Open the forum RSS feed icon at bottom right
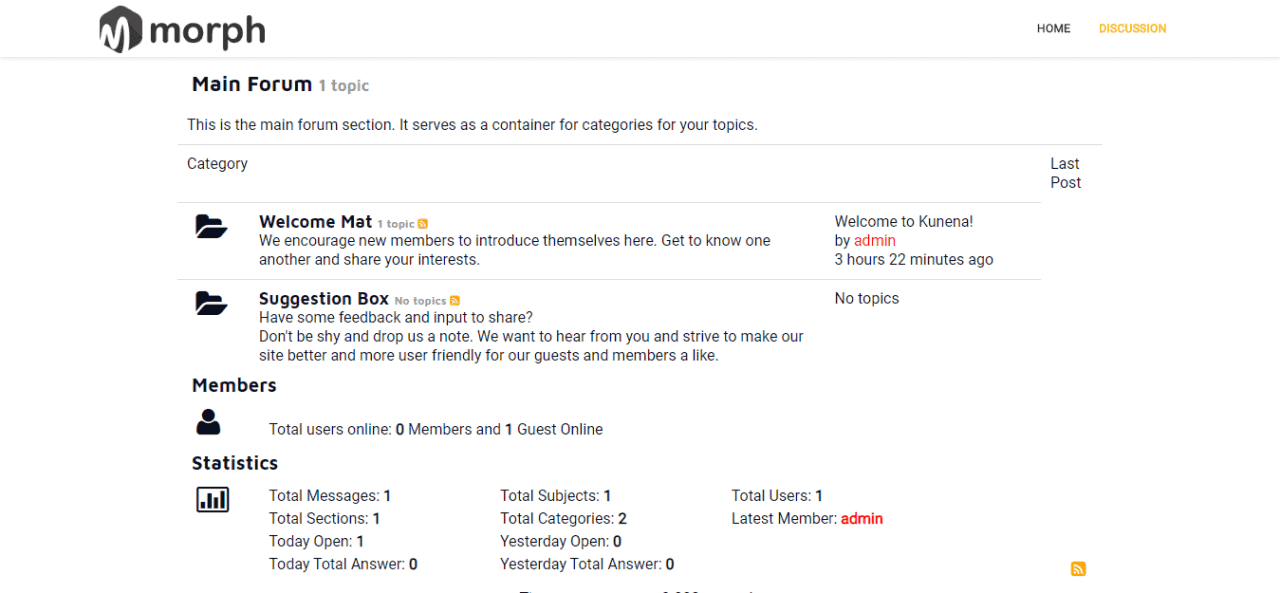This screenshot has height=593, width=1280. tap(1078, 569)
